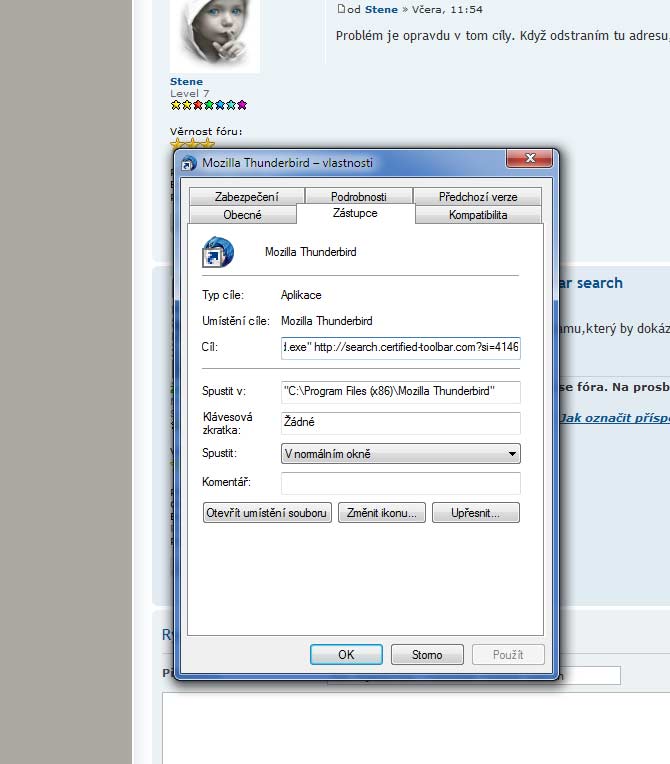This screenshot has width=670, height=764.
Task: Close the vlastnosti dialog window
Action: pos(530,158)
